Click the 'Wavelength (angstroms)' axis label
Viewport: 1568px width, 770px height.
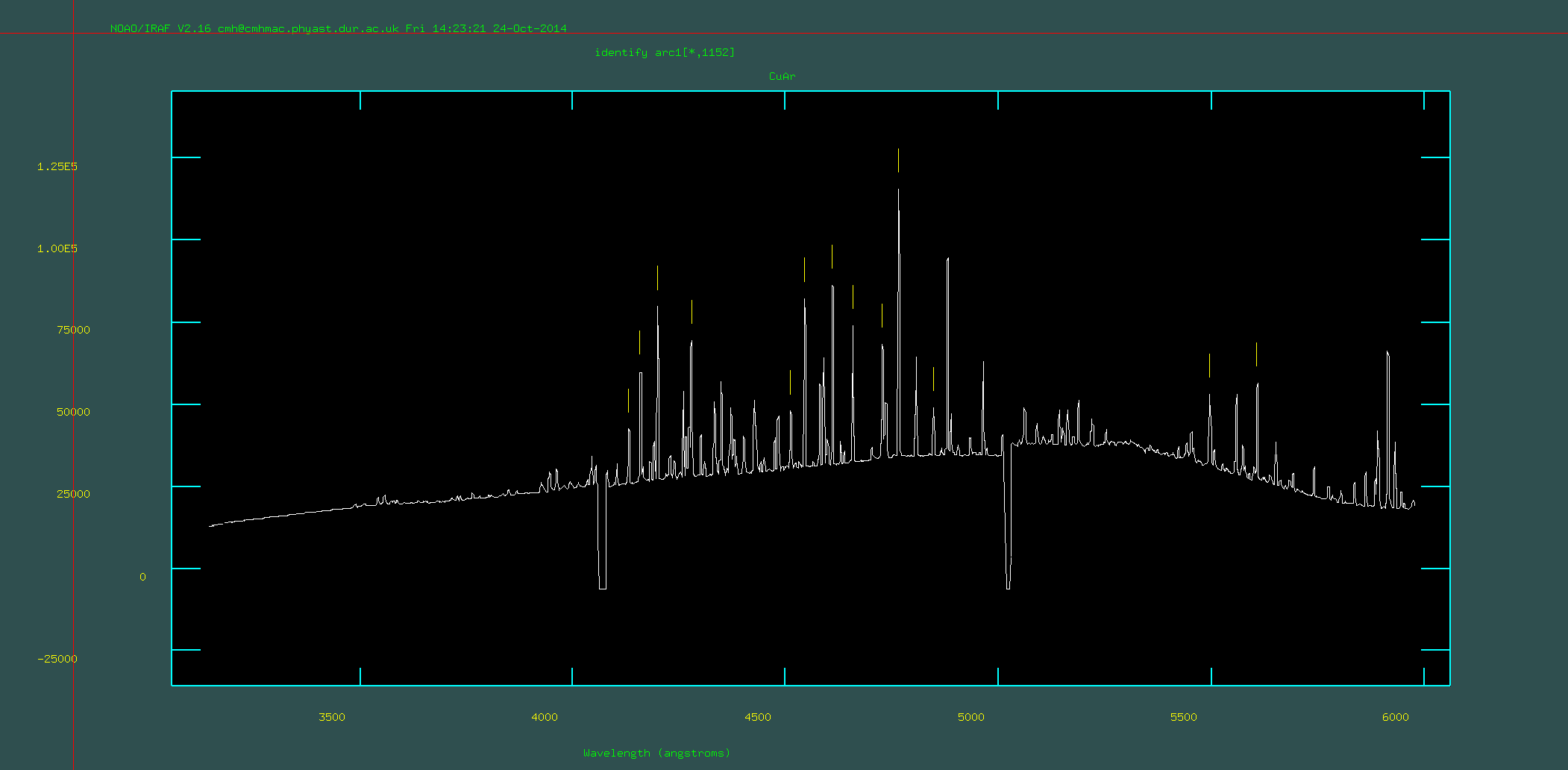[x=656, y=753]
